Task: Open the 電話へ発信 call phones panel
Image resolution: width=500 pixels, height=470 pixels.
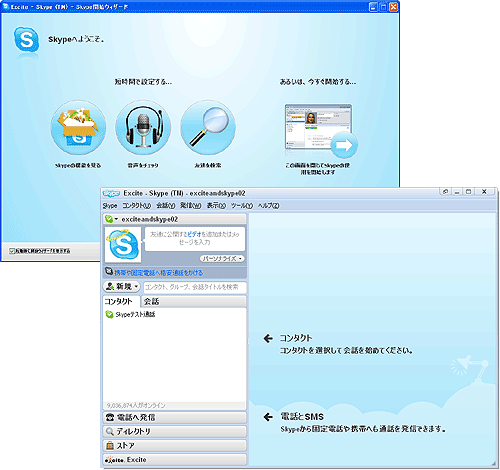Action: click(175, 417)
